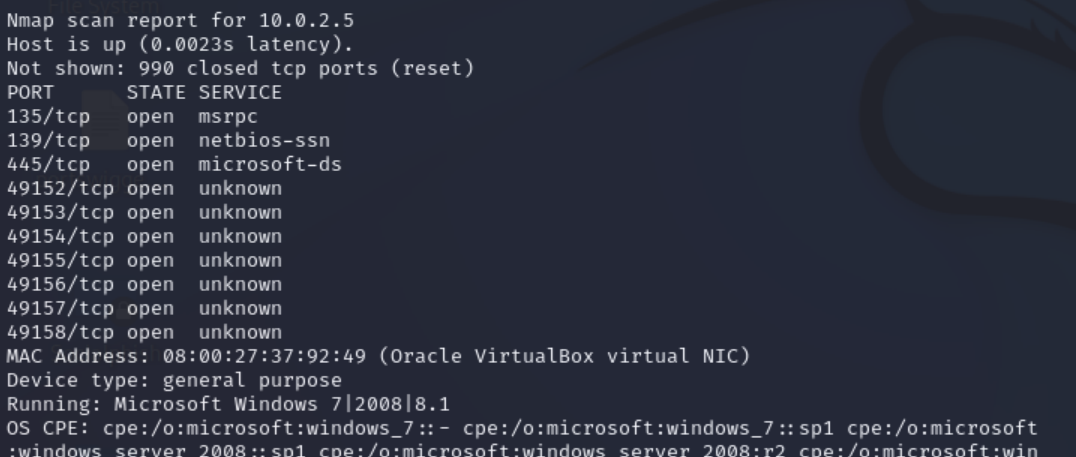1076x457 pixels.
Task: Click the SERVICE column header
Action: click(240, 93)
